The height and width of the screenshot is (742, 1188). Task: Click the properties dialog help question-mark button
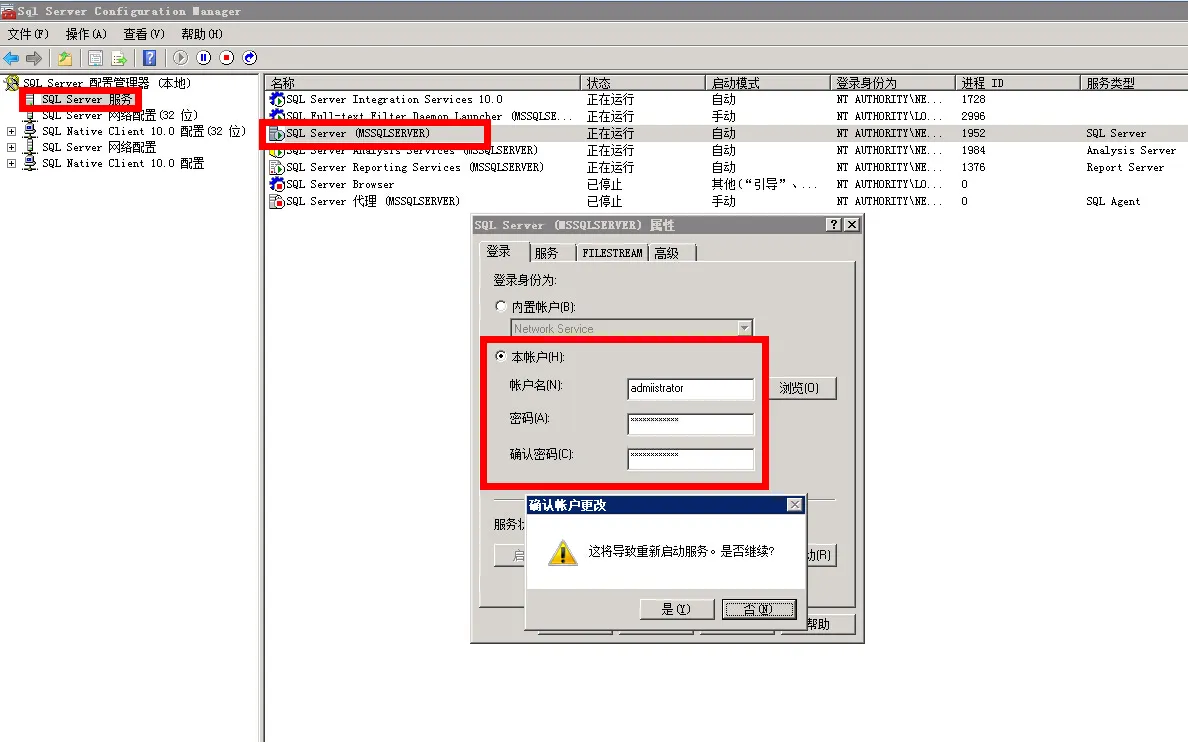(833, 224)
